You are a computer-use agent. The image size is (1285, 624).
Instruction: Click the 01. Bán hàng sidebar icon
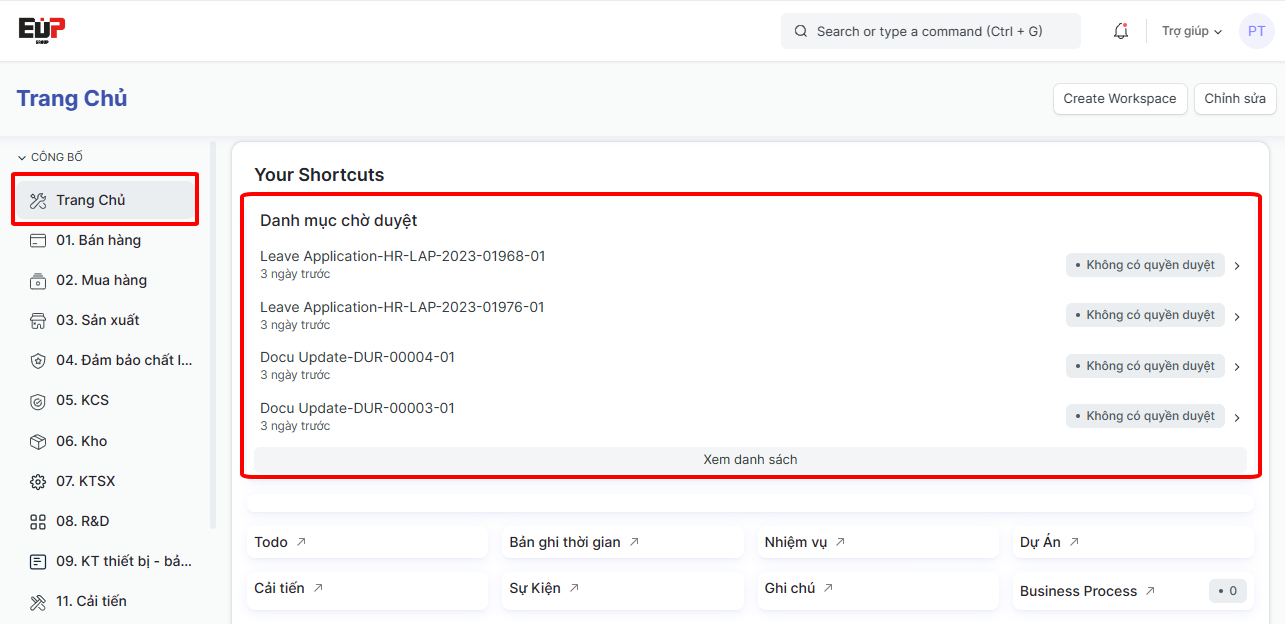[38, 240]
